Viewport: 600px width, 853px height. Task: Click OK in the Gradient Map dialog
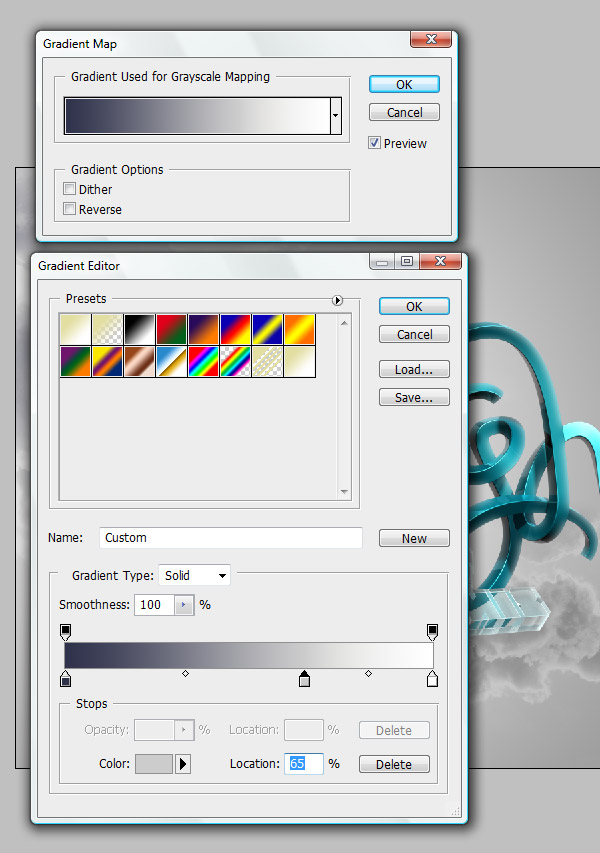coord(404,84)
